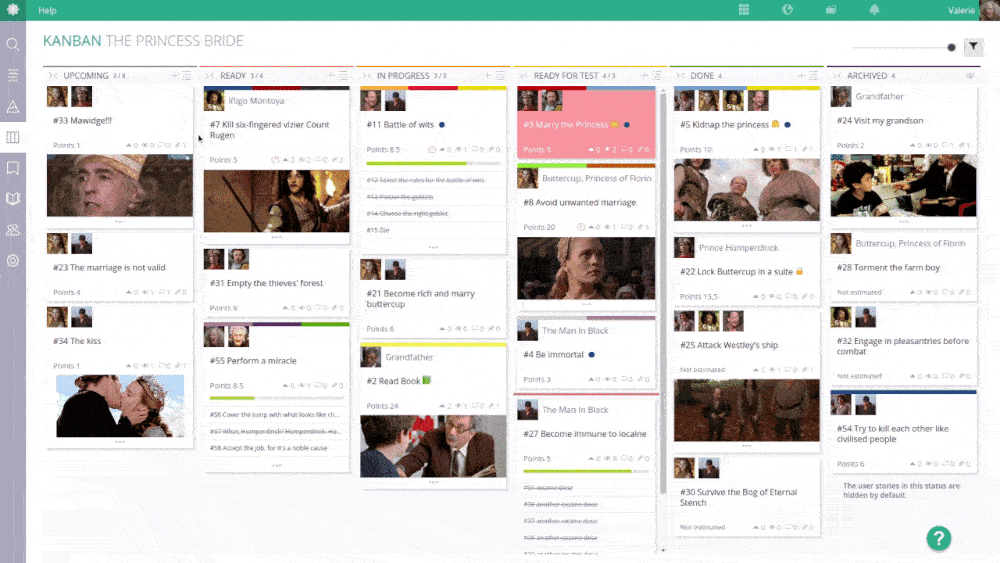Fold the Ready column
1000x563 pixels.
[210, 75]
